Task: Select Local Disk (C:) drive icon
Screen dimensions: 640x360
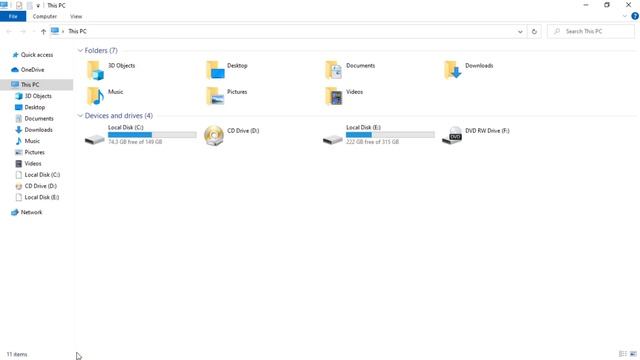Action: coord(95,139)
